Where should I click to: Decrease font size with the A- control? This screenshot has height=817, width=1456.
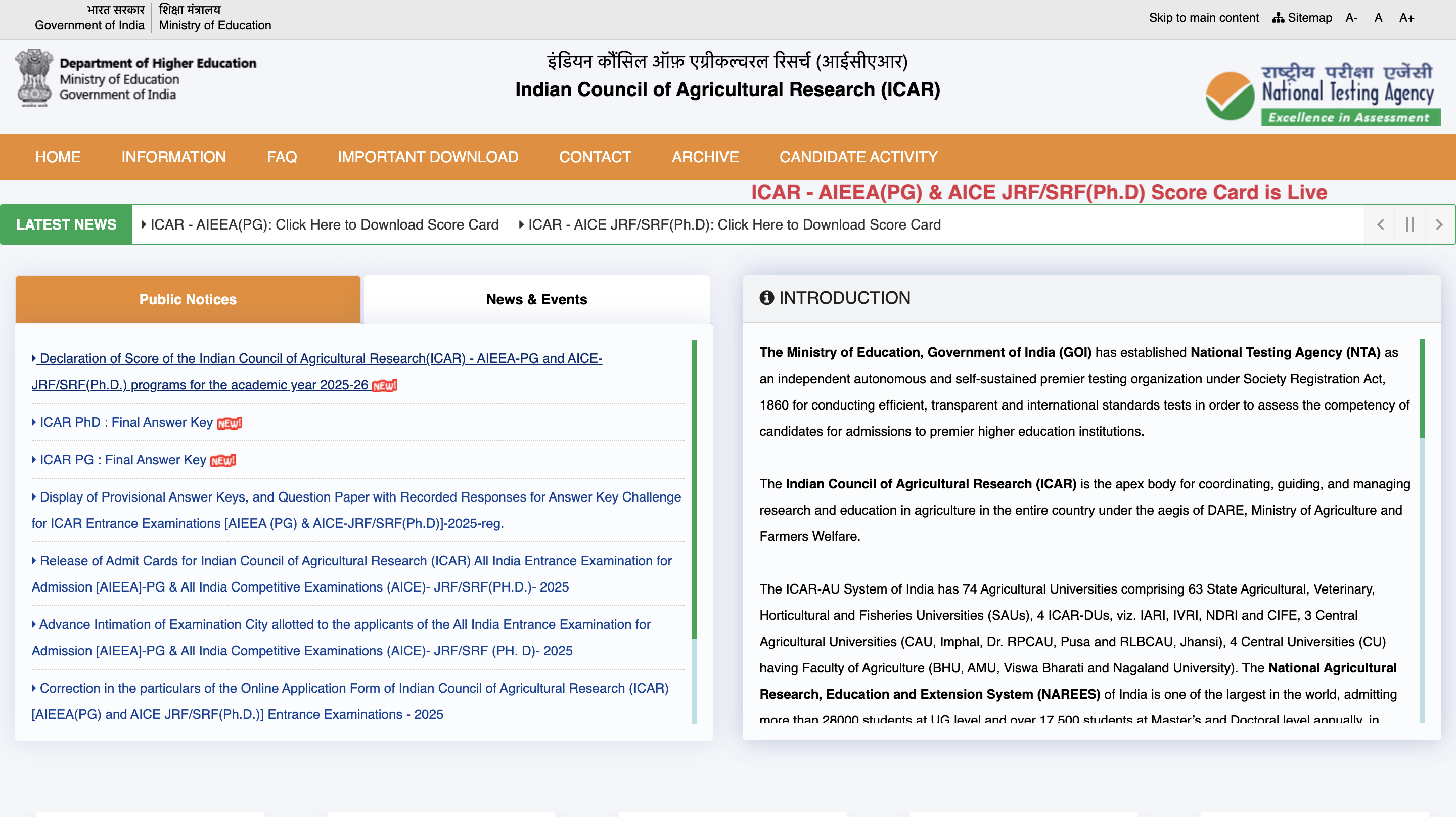[1351, 18]
